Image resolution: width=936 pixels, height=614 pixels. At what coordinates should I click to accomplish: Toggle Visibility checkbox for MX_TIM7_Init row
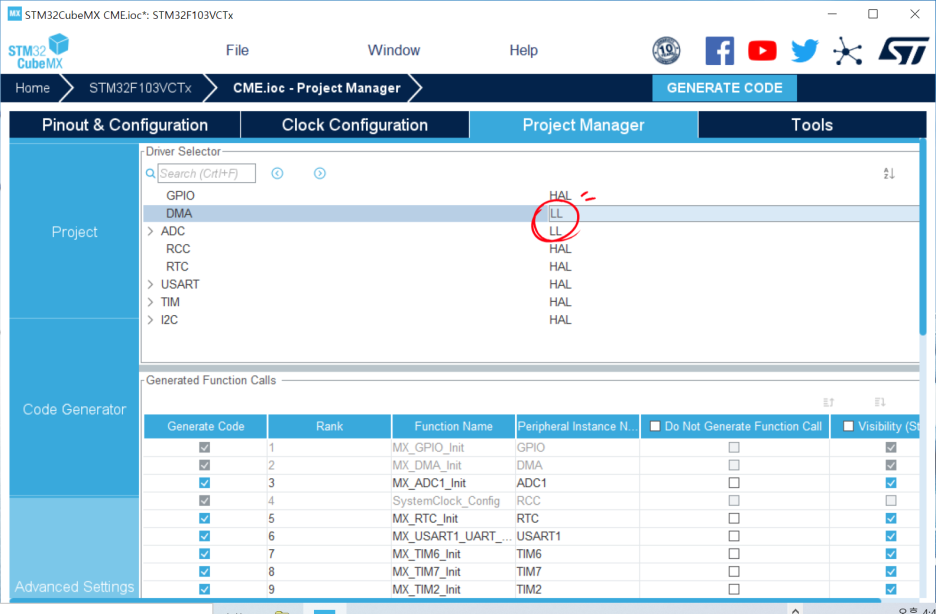pyautogui.click(x=891, y=572)
